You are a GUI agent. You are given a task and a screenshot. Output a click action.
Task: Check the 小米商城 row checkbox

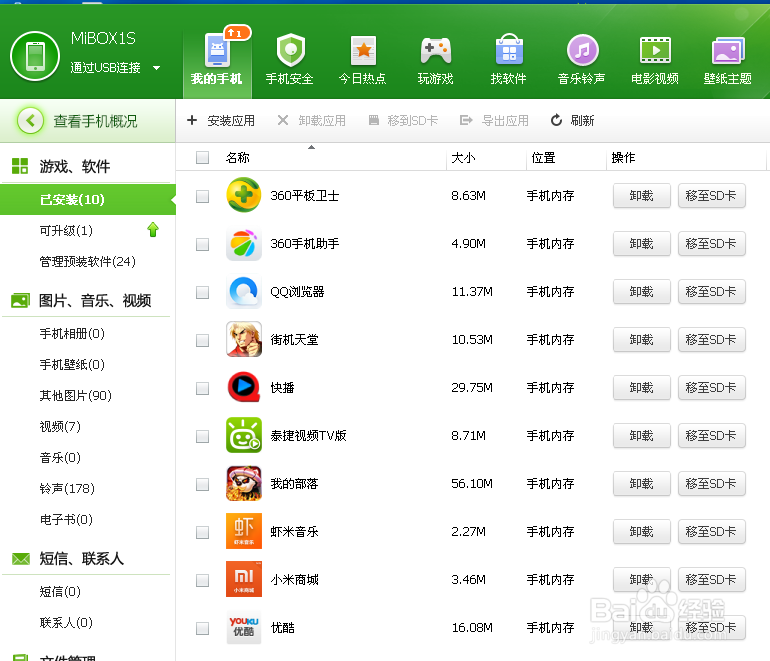[x=202, y=580]
